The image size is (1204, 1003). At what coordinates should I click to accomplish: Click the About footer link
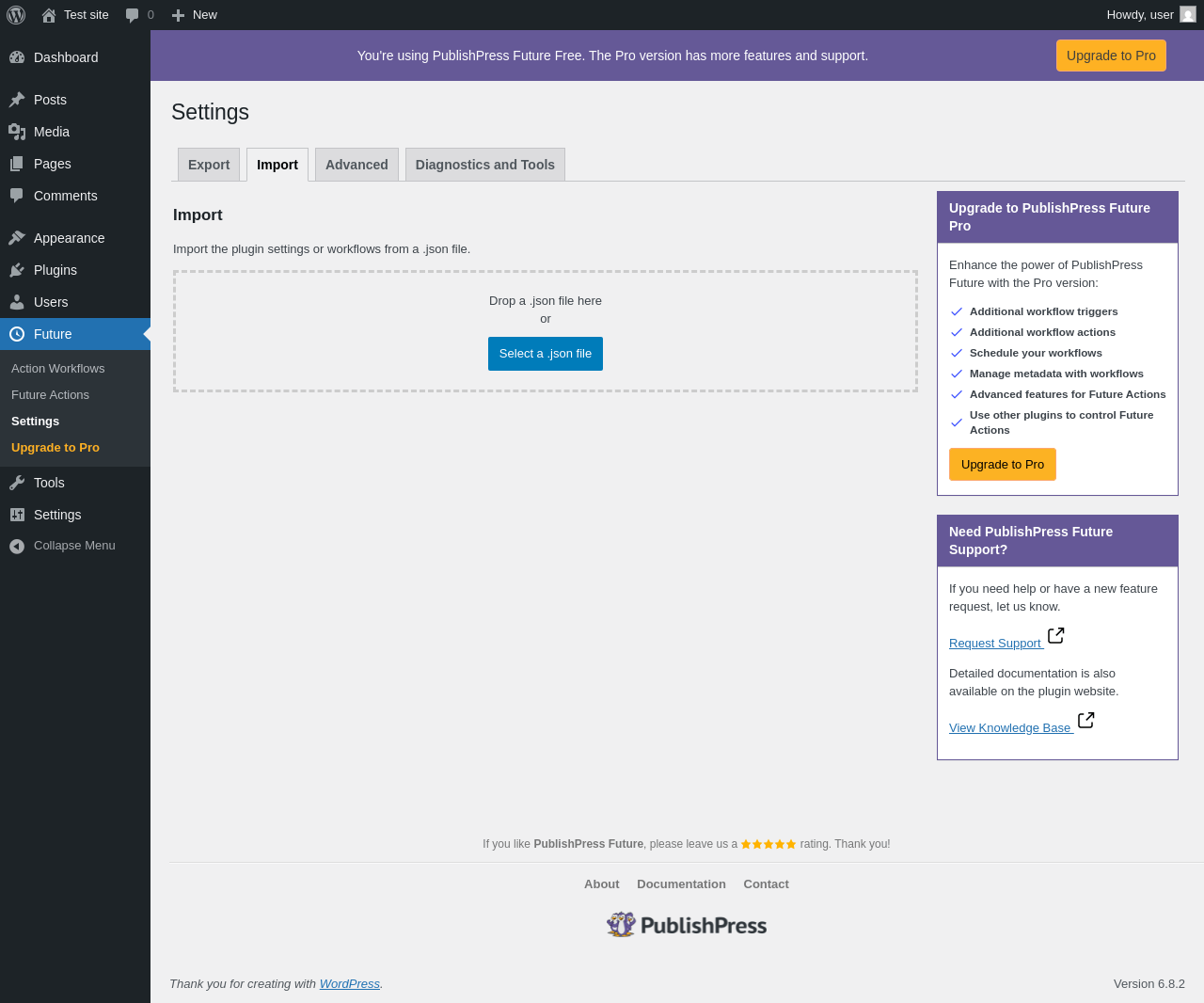coord(602,884)
